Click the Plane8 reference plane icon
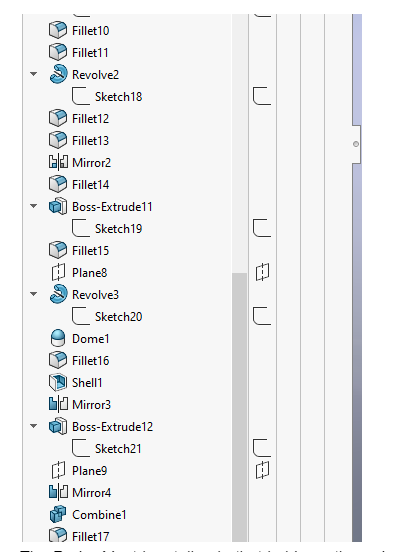 [x=58, y=272]
